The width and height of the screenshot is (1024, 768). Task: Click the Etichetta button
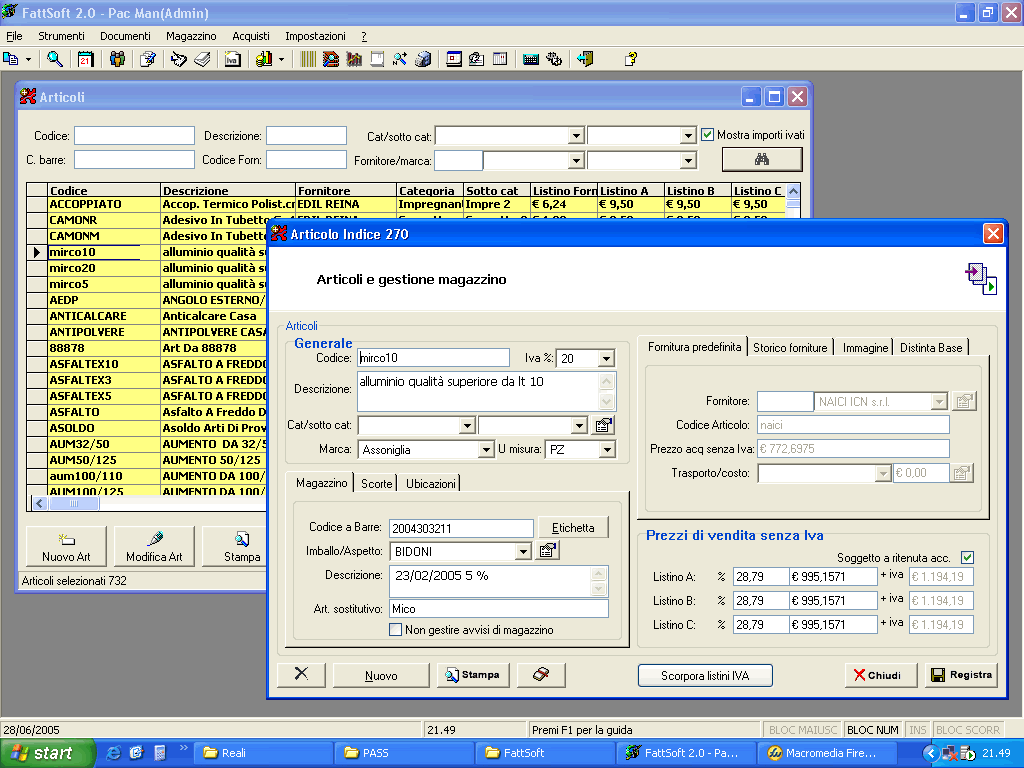click(x=573, y=528)
